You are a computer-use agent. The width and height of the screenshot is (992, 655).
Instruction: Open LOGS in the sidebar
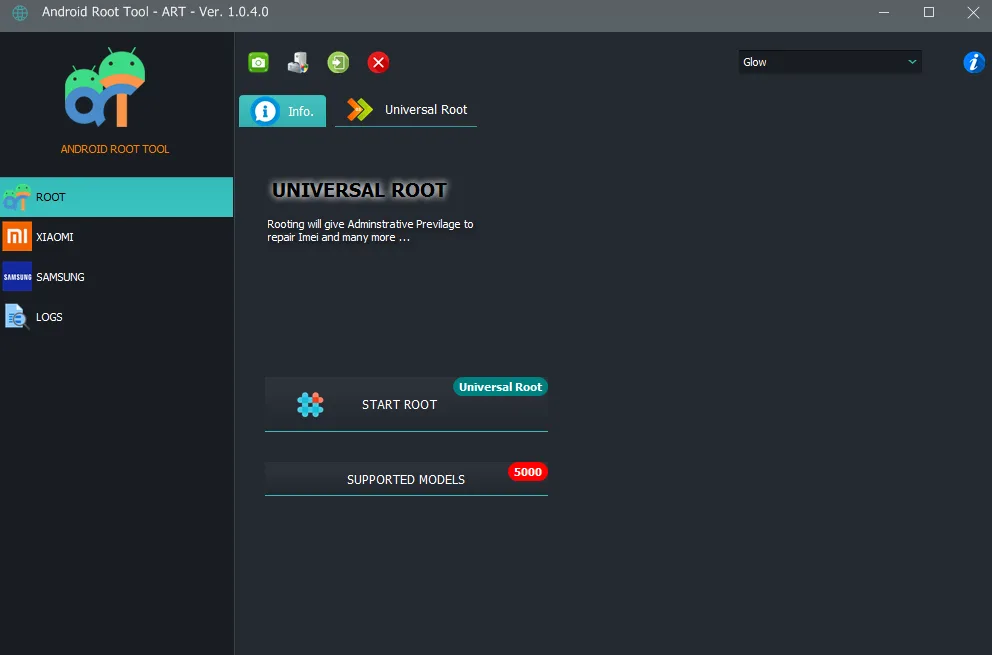(116, 316)
